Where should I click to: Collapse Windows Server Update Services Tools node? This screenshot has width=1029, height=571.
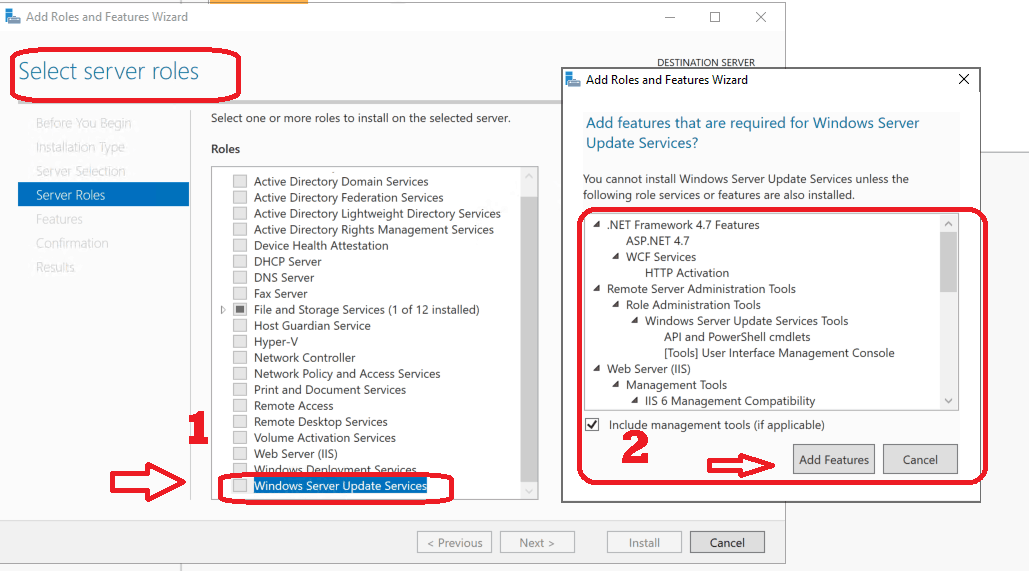pyautogui.click(x=635, y=321)
